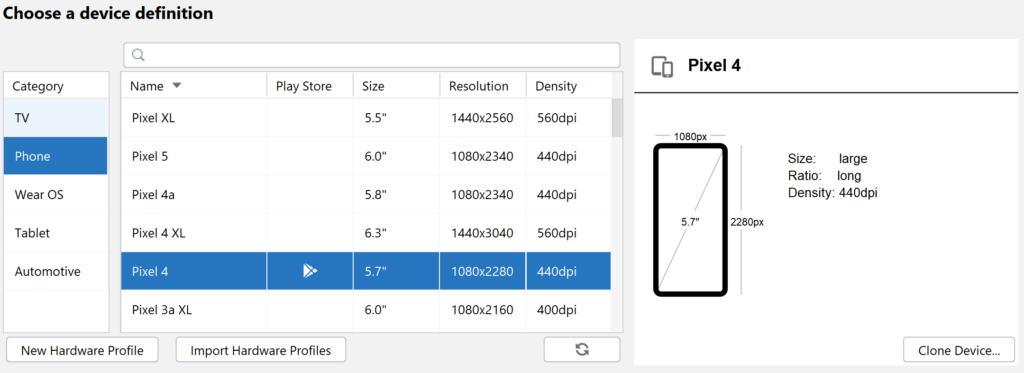Click the refresh icon button
This screenshot has height=373, width=1024.
582,349
